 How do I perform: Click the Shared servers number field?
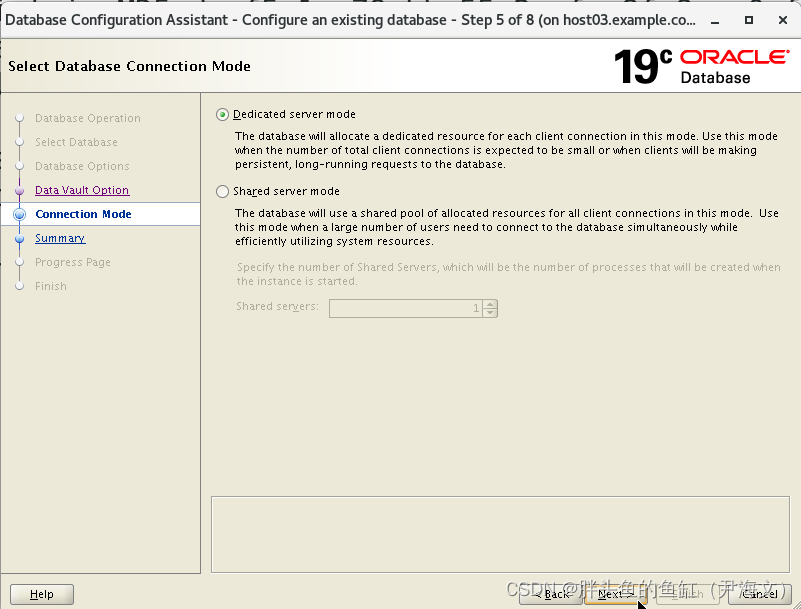(x=406, y=308)
